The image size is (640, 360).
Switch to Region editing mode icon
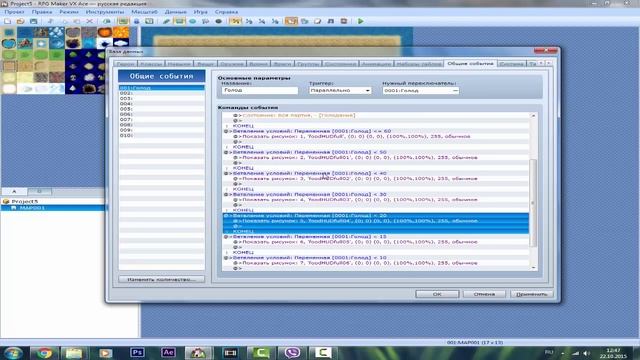click(x=149, y=21)
